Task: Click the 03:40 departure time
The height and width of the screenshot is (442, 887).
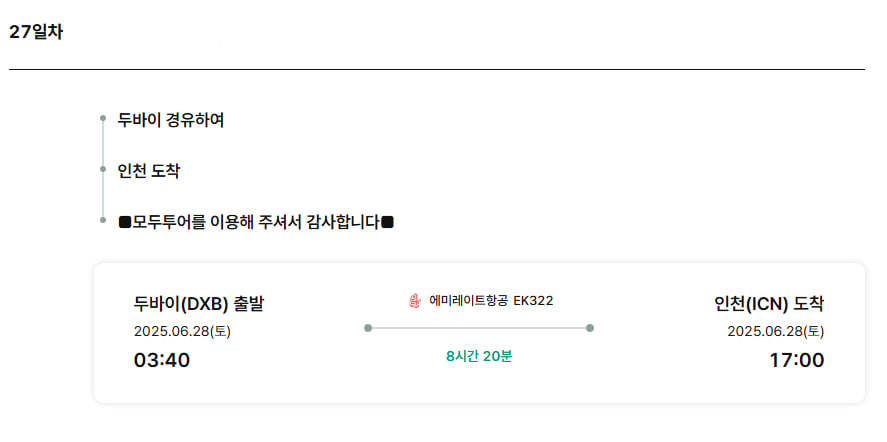Action: click(162, 361)
